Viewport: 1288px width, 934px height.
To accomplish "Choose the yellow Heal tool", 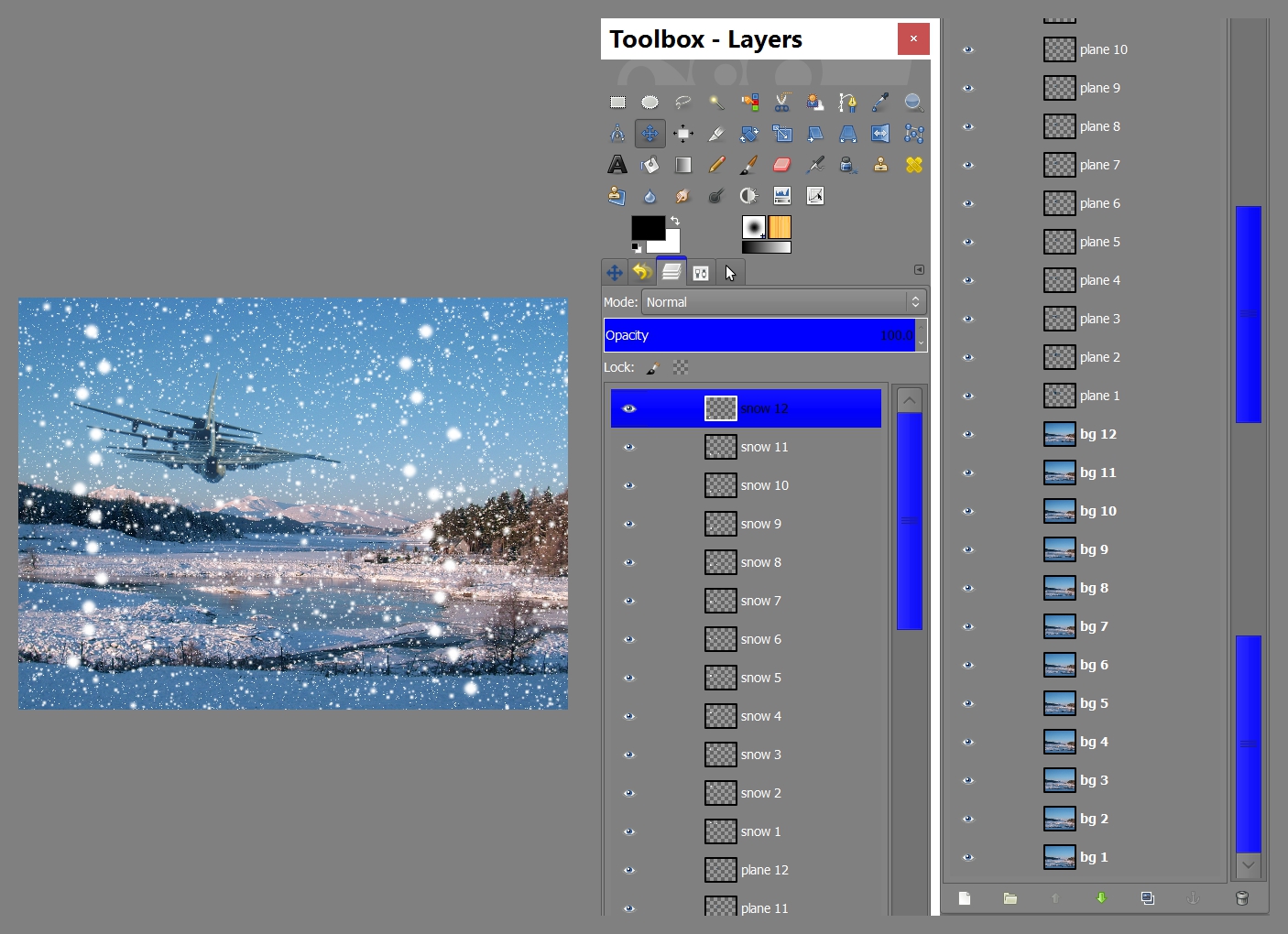I will (x=913, y=165).
